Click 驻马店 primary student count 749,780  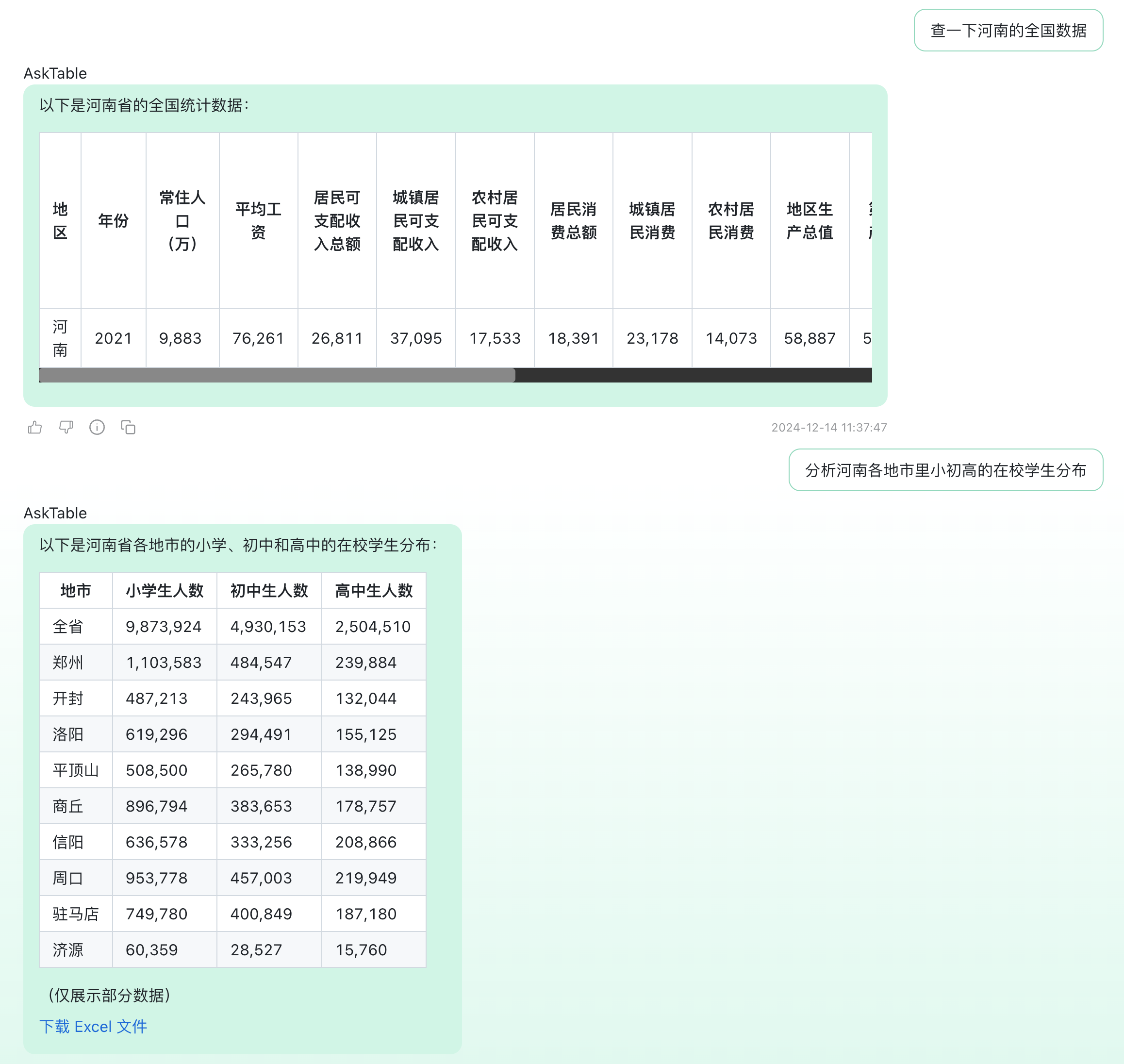click(157, 914)
